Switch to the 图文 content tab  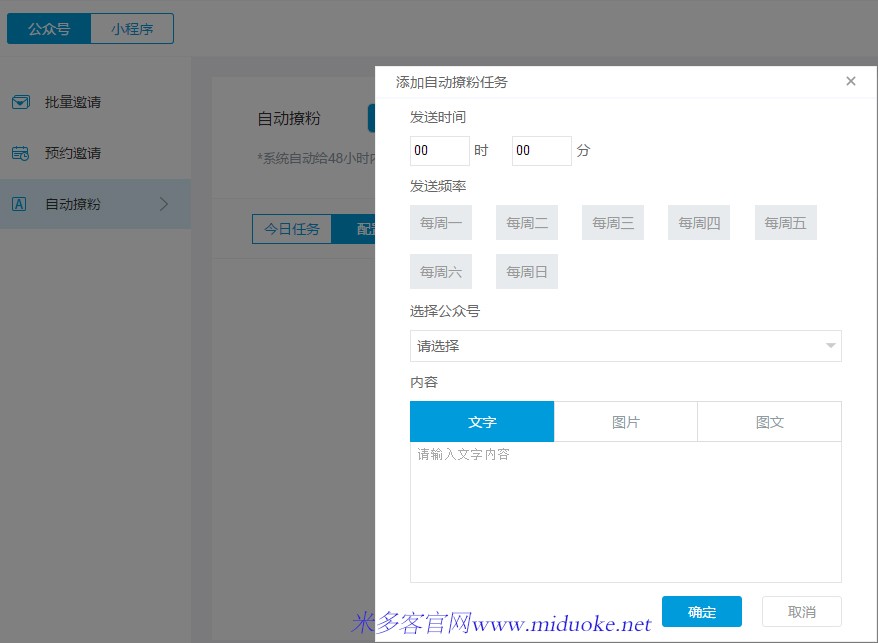769,422
